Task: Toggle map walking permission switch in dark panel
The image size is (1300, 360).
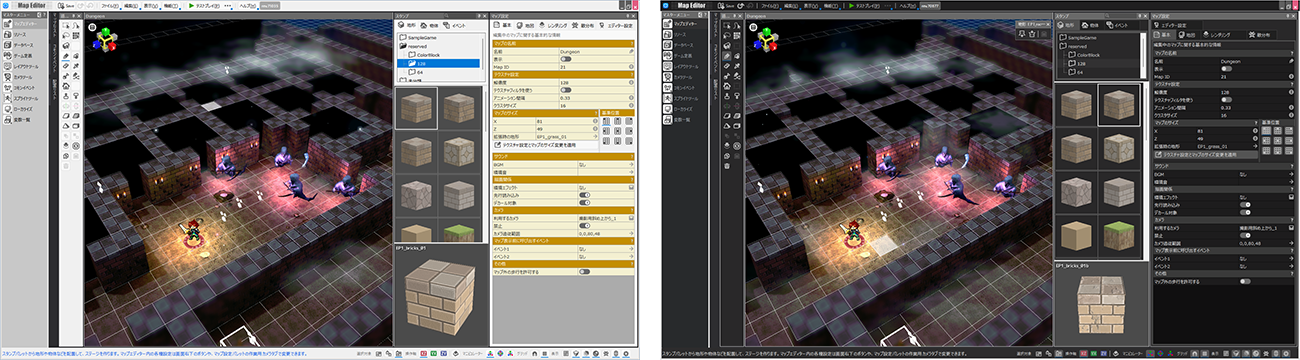Action: [x=1244, y=281]
